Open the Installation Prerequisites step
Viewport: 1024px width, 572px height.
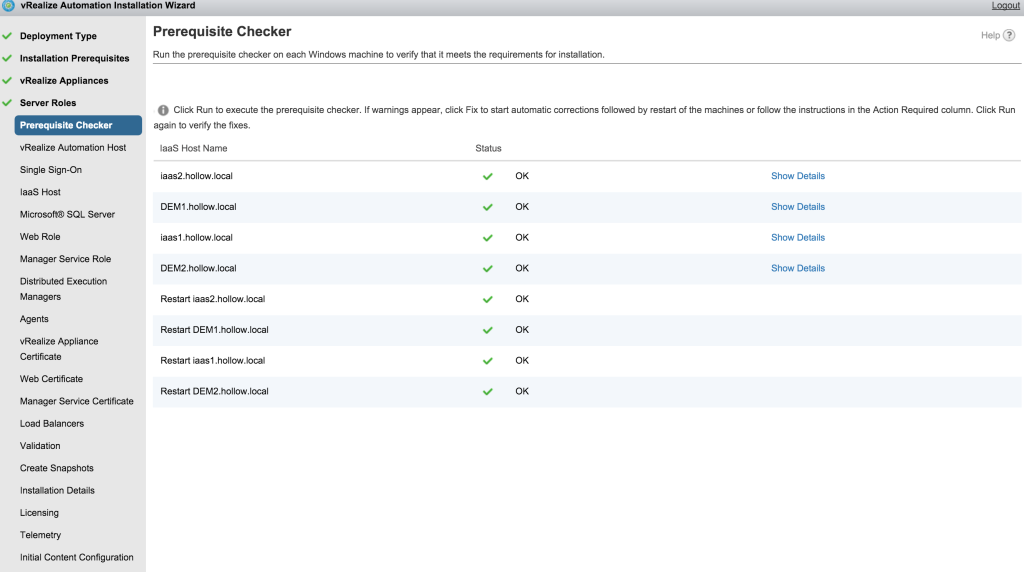(x=74, y=59)
